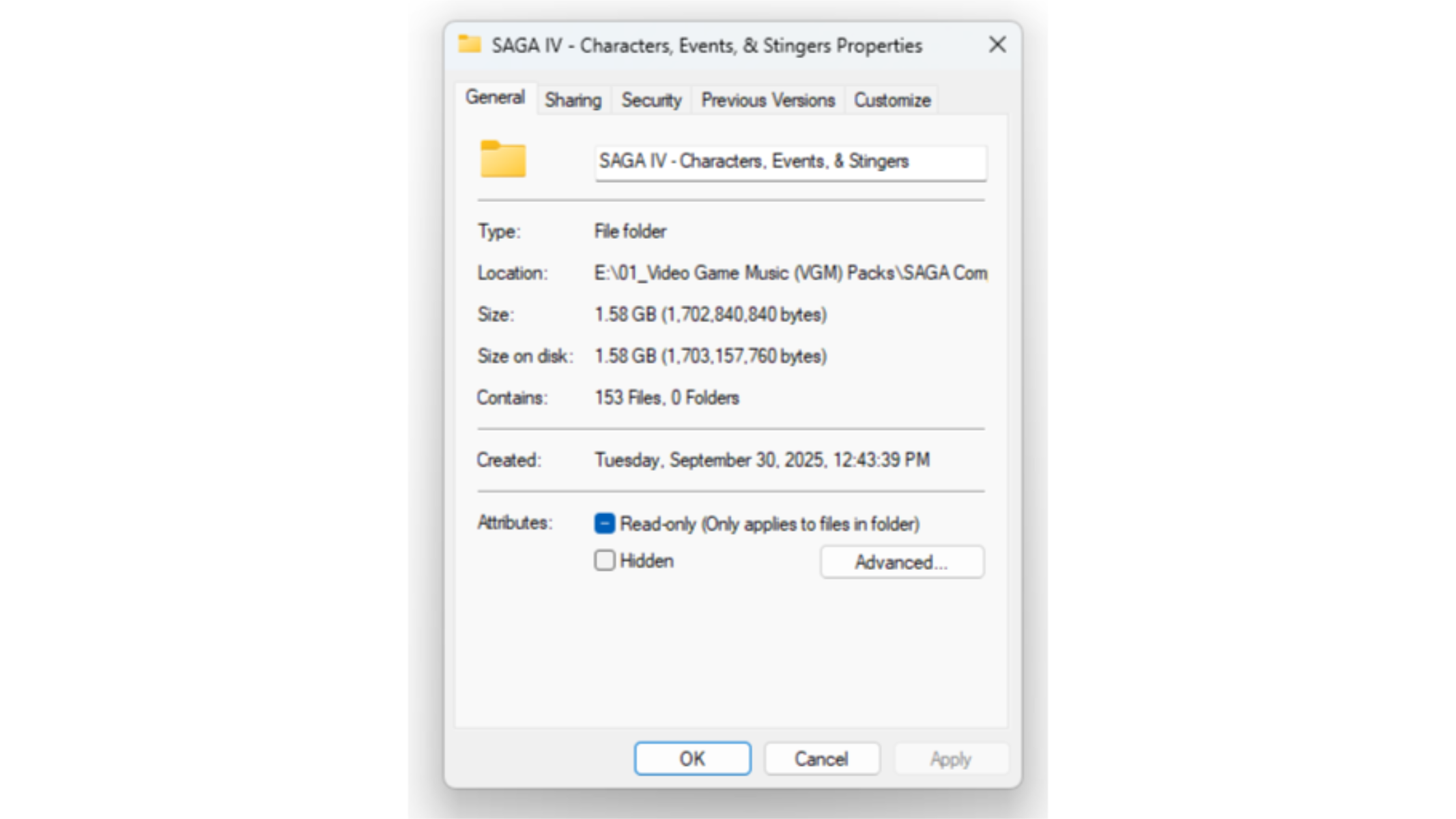Open the Security tab
This screenshot has width=1456, height=819.
point(651,100)
